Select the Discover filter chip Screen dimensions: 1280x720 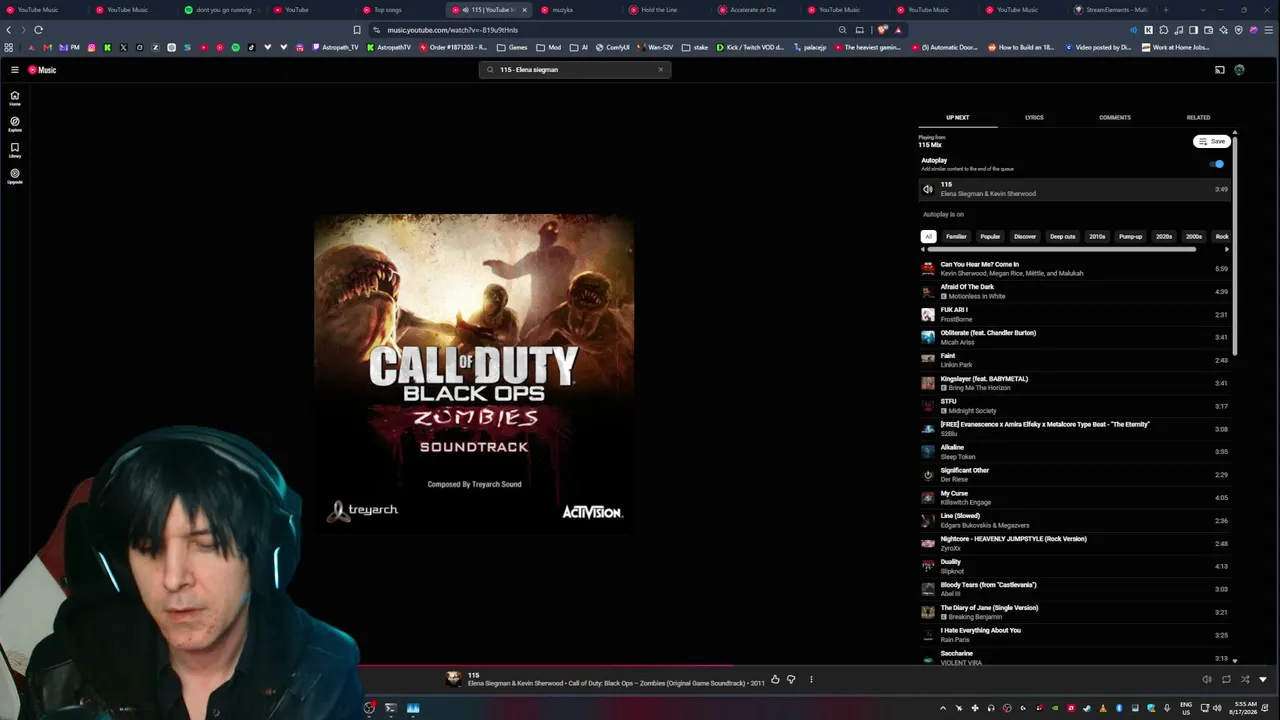[x=1025, y=237]
